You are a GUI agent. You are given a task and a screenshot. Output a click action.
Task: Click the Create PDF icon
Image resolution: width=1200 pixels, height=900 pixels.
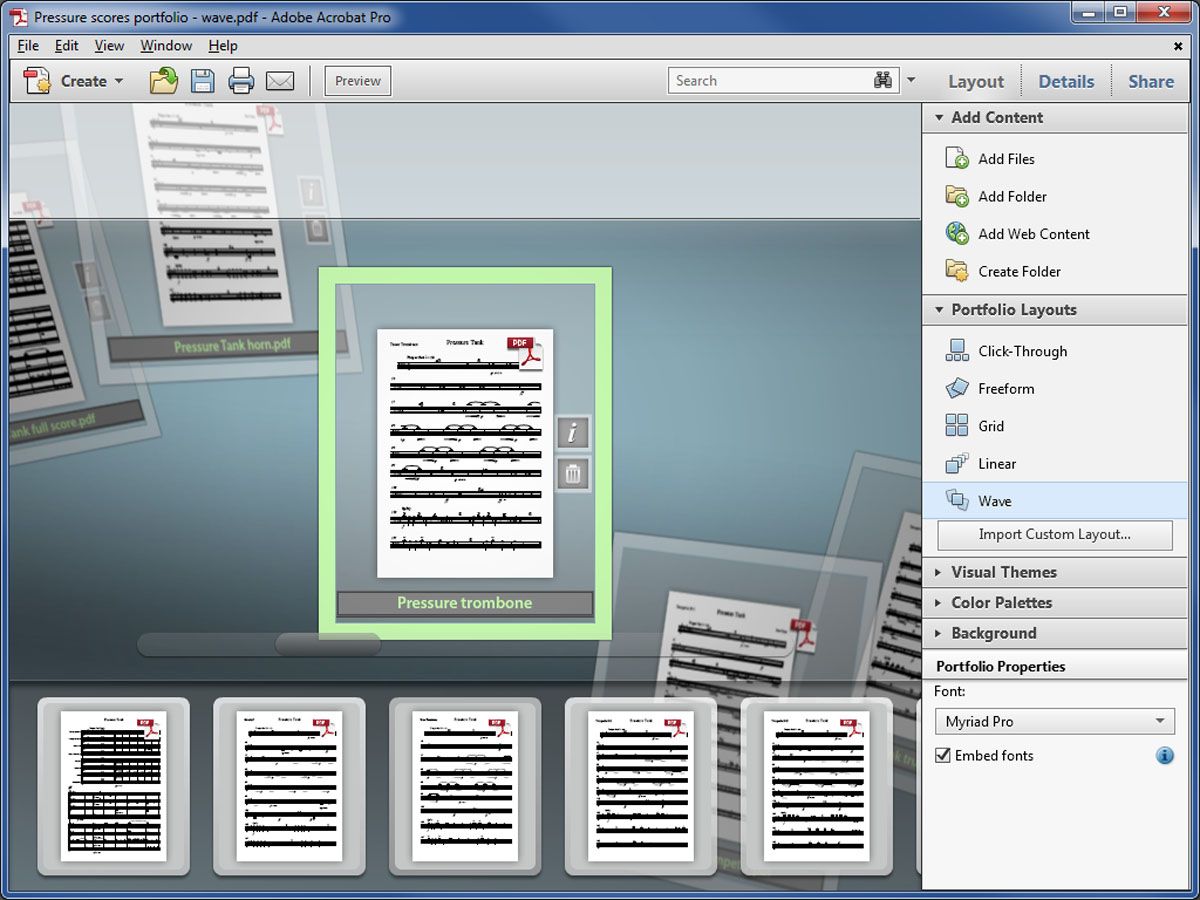(x=38, y=81)
